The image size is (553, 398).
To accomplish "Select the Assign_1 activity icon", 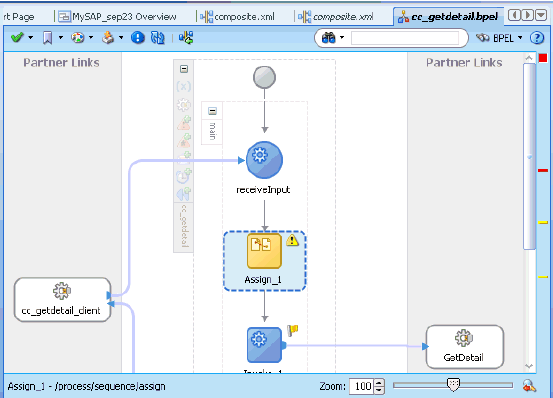I will pos(264,251).
